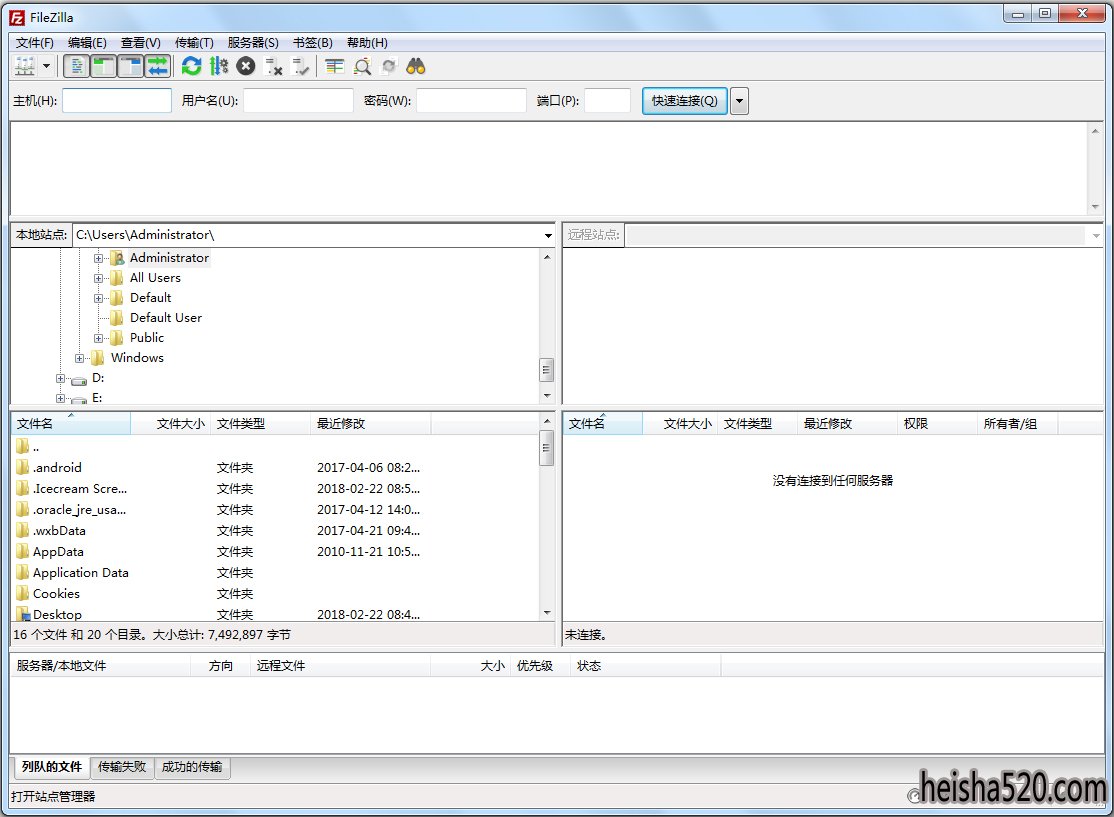Click the 主机(H) host input field
The height and width of the screenshot is (817, 1114).
click(x=117, y=101)
